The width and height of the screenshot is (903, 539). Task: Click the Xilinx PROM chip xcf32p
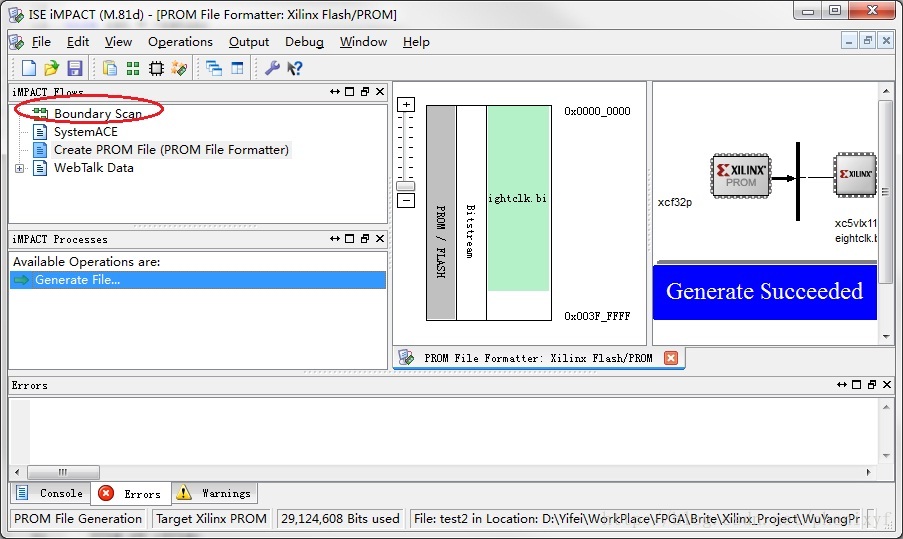[741, 176]
